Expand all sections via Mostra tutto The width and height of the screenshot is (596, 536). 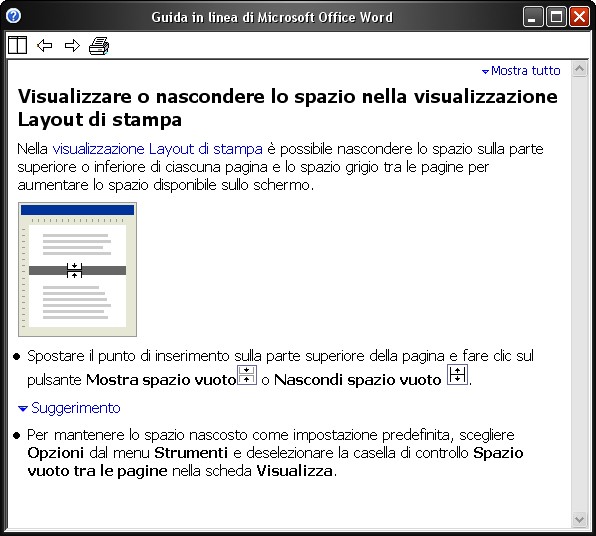521,71
